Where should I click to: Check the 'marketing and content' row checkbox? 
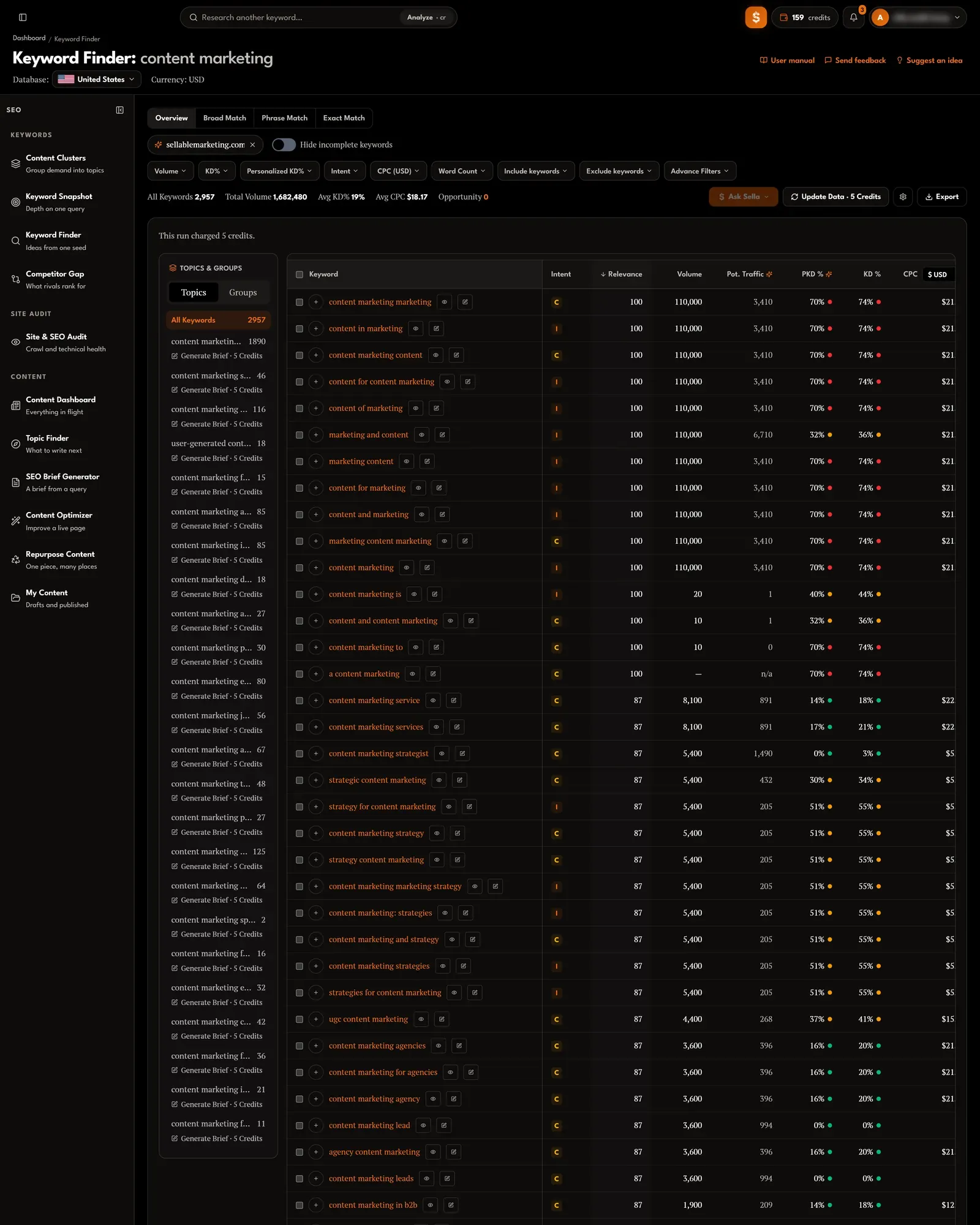(x=300, y=435)
